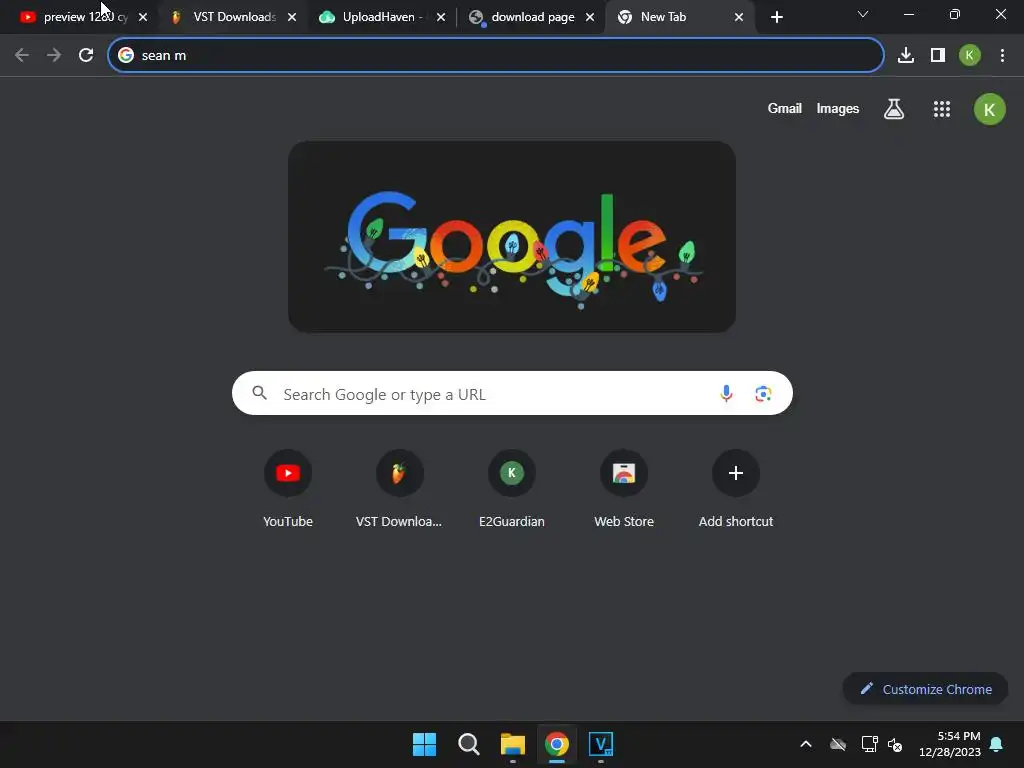Close the UploadHaven tab
The width and height of the screenshot is (1024, 768).
pos(441,17)
